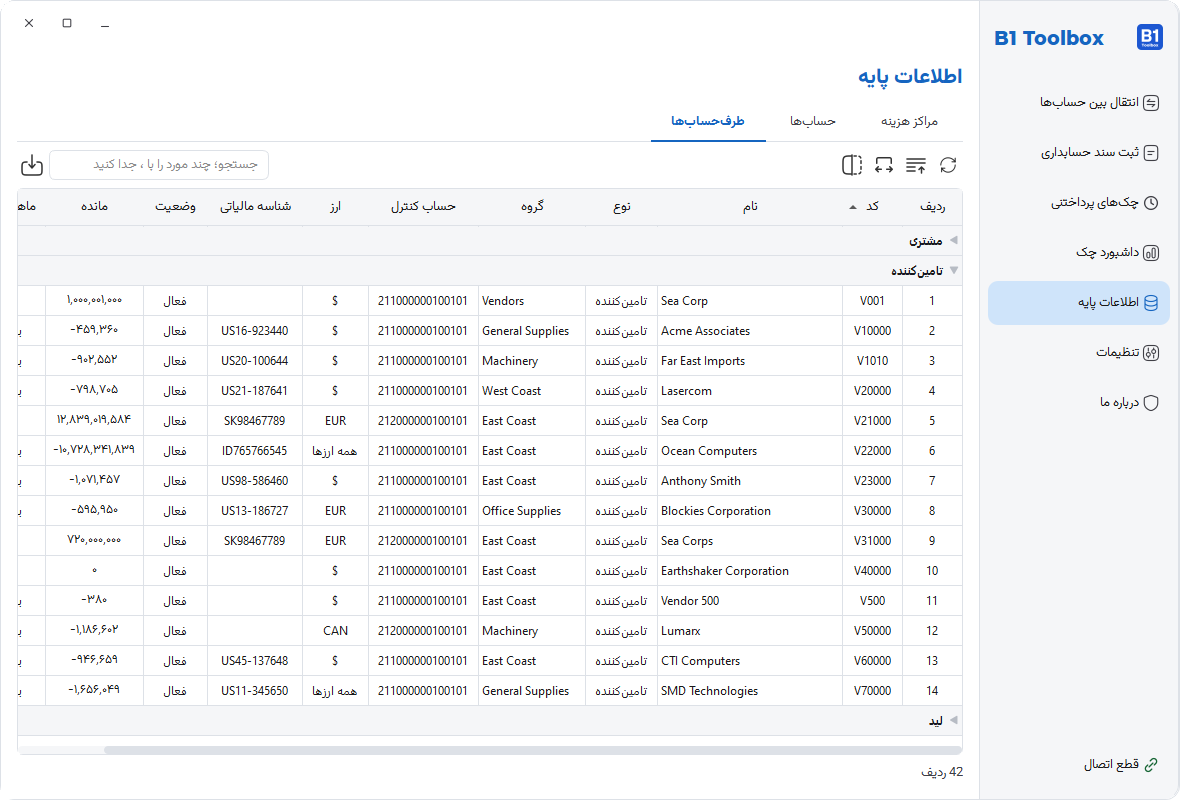This screenshot has width=1180, height=800.
Task: Click the شناسه مالیاتی column header
Action: 255,206
